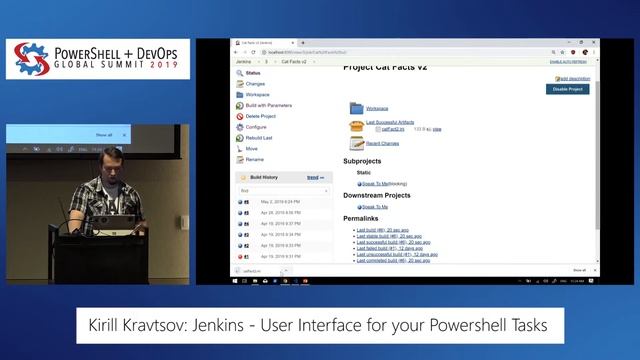The height and width of the screenshot is (360, 640).
Task: Click the browser profile avatar icon
Action: [585, 52]
